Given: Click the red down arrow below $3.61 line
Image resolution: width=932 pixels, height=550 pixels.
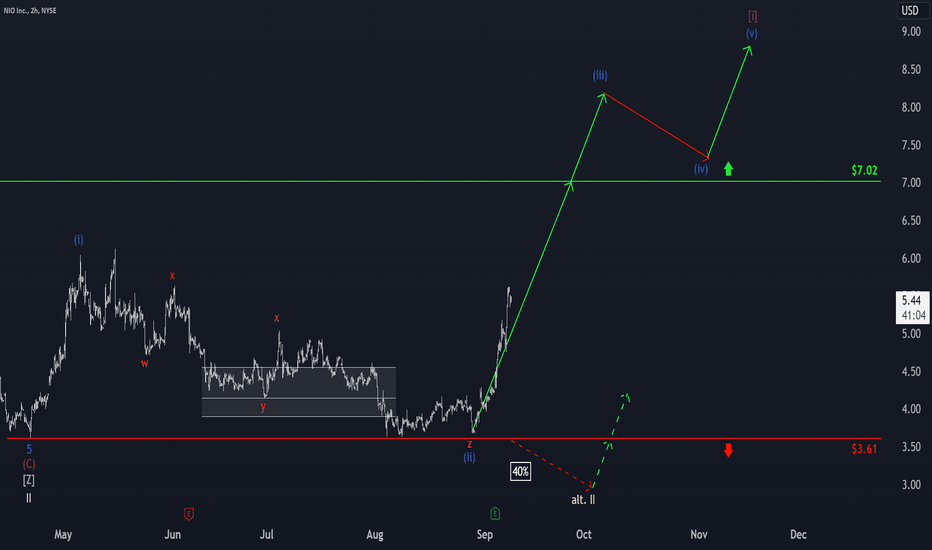Looking at the screenshot, I should pos(728,451).
